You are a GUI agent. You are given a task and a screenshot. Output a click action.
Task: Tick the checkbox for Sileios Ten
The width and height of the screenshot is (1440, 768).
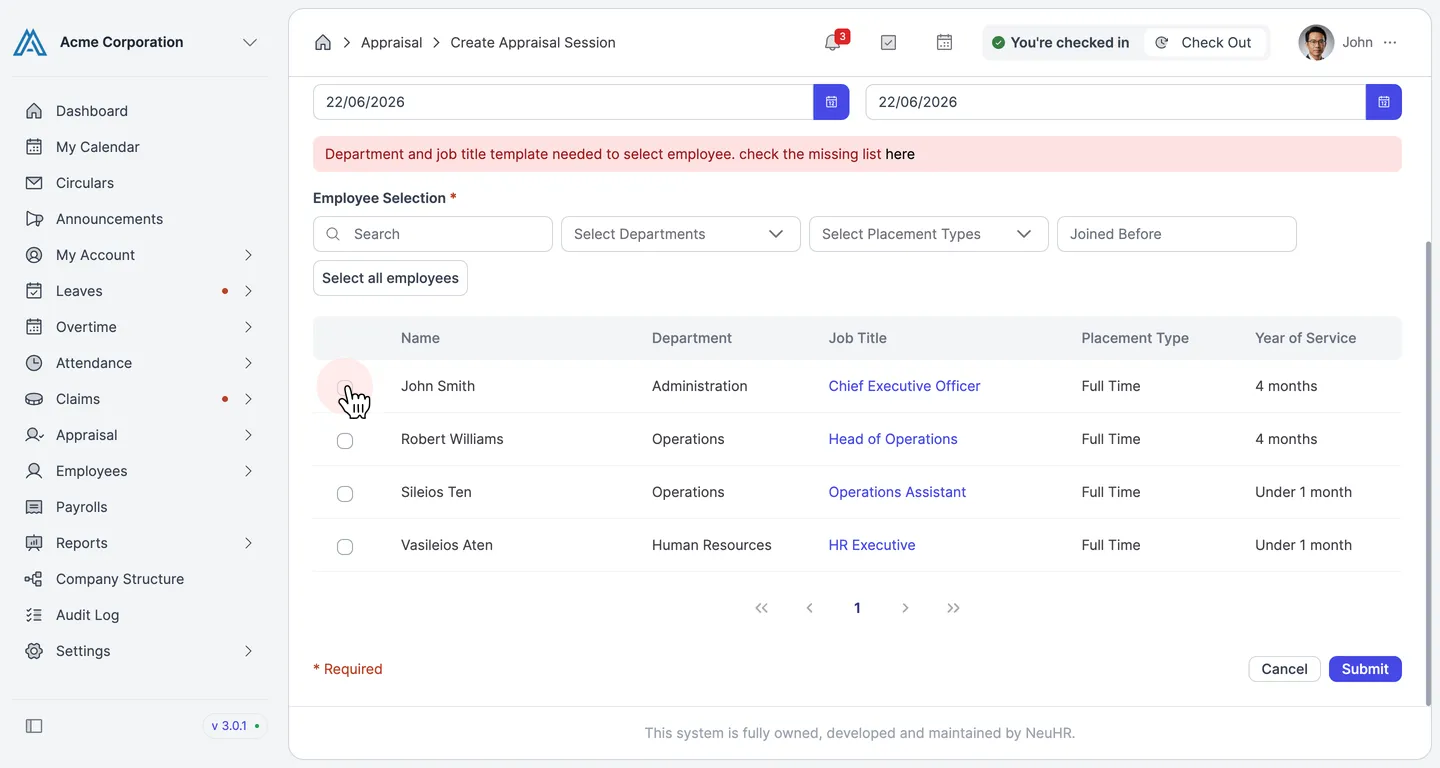point(345,494)
